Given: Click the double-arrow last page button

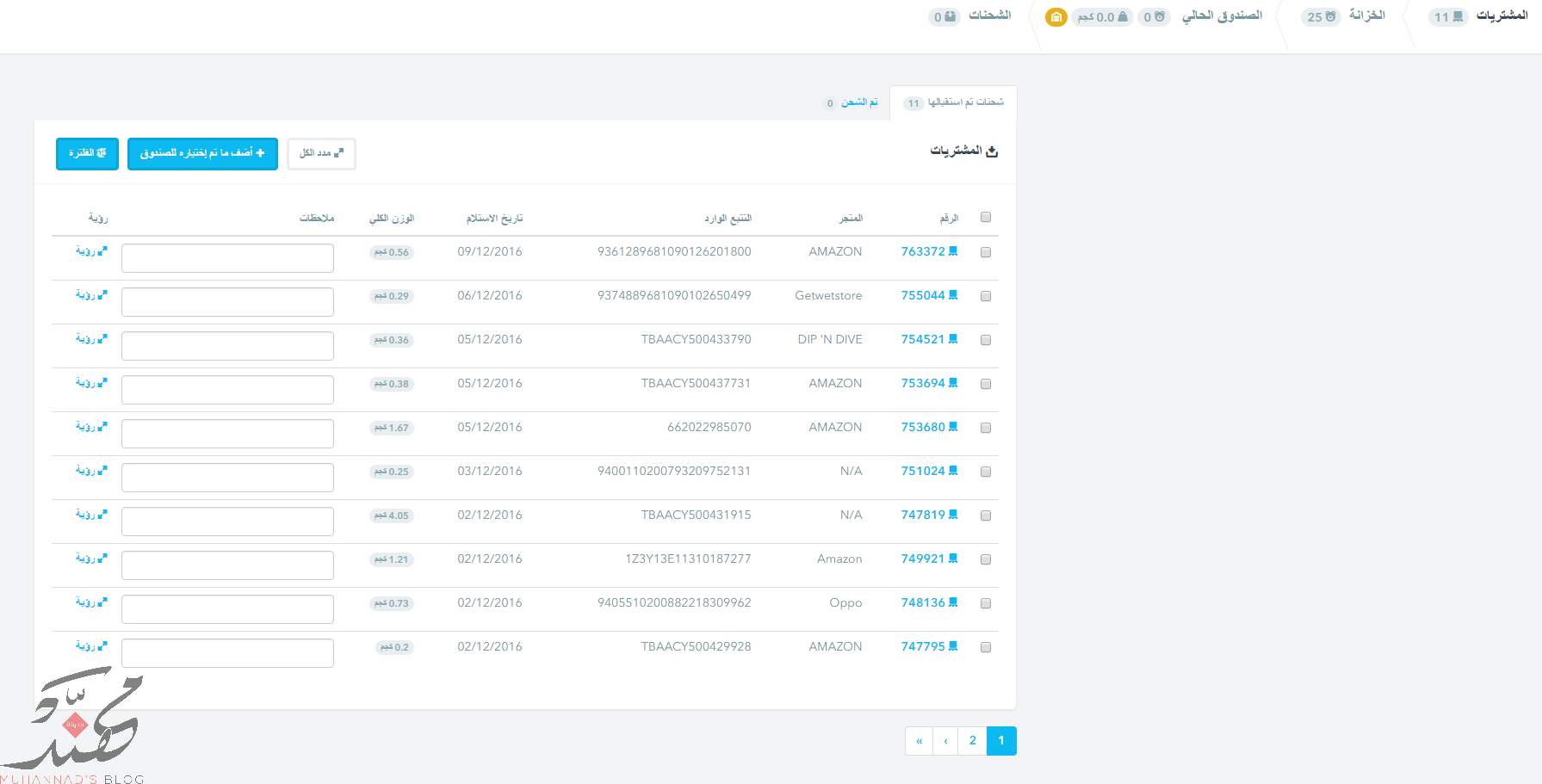Looking at the screenshot, I should (x=920, y=741).
